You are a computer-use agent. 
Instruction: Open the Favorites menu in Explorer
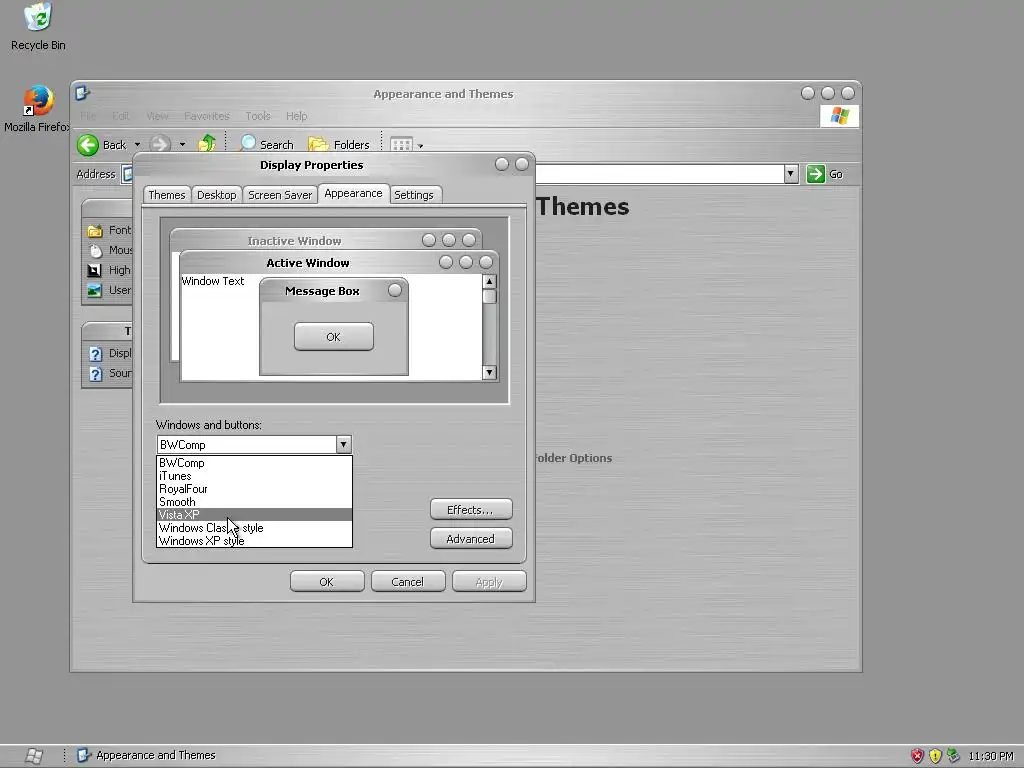tap(207, 116)
